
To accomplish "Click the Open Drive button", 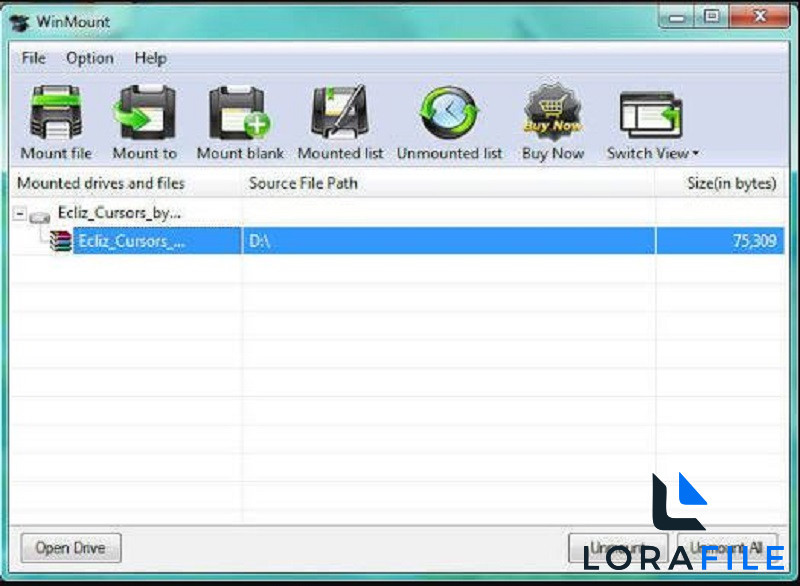I will pos(71,548).
